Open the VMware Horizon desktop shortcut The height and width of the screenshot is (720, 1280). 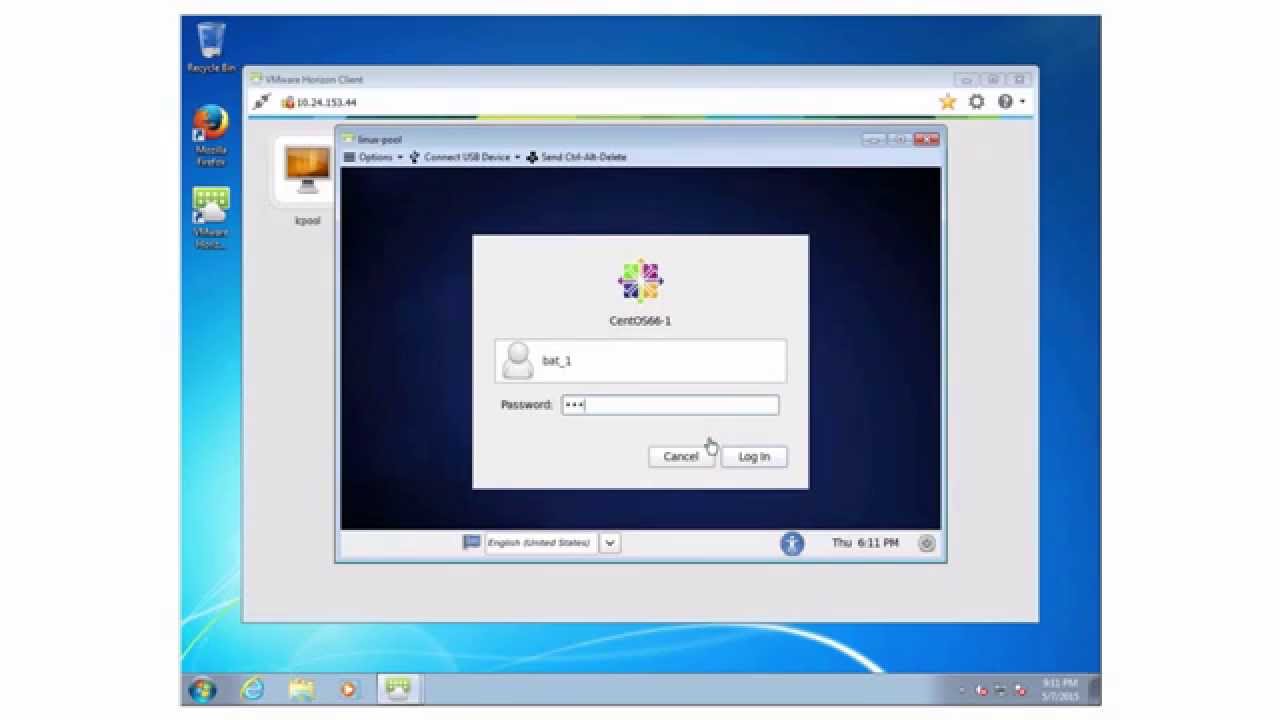(x=211, y=217)
